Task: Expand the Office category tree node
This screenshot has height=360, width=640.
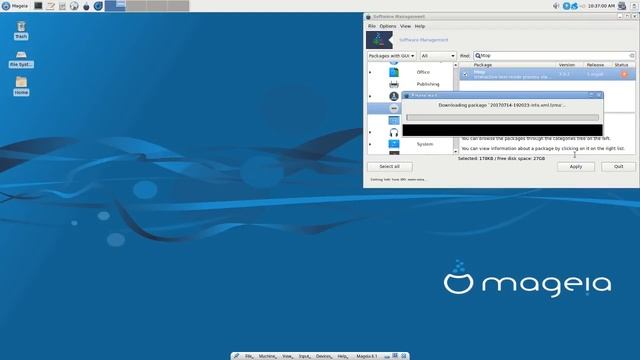Action: (370, 73)
